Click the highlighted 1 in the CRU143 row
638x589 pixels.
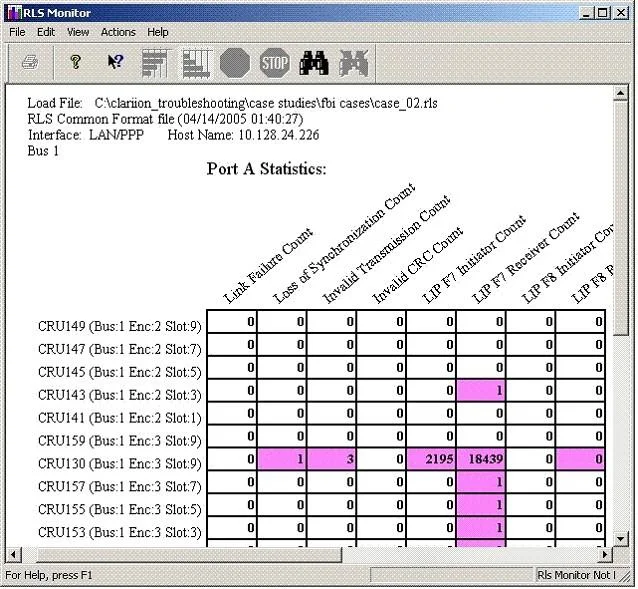tap(481, 391)
